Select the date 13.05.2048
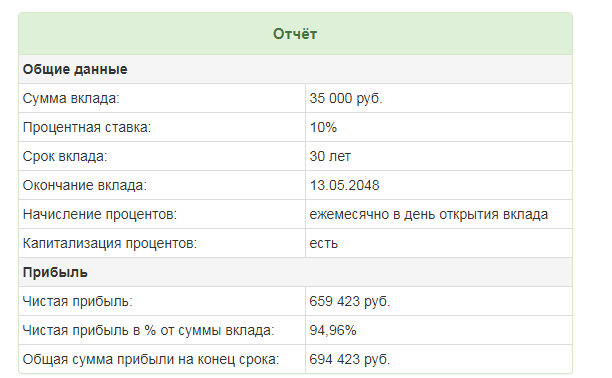The height and width of the screenshot is (378, 612). pos(344,185)
